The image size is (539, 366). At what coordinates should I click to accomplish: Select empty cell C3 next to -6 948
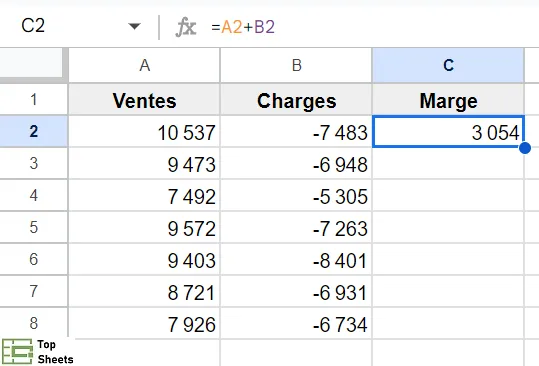448,163
